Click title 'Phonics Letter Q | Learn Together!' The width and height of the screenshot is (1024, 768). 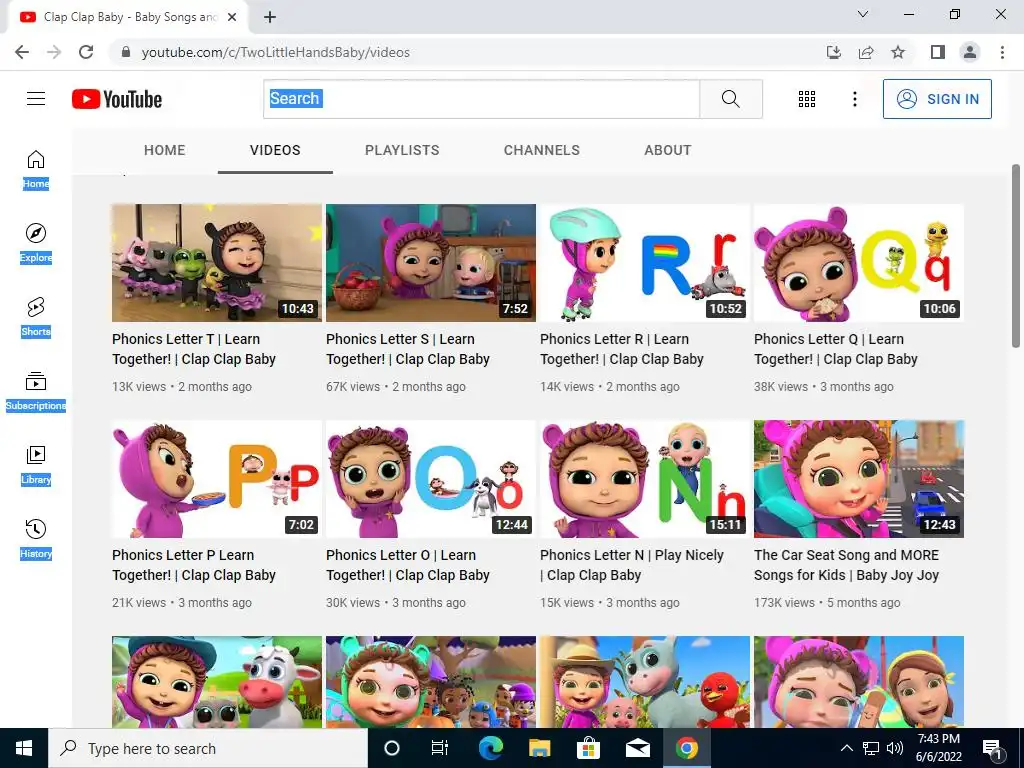[836, 349]
